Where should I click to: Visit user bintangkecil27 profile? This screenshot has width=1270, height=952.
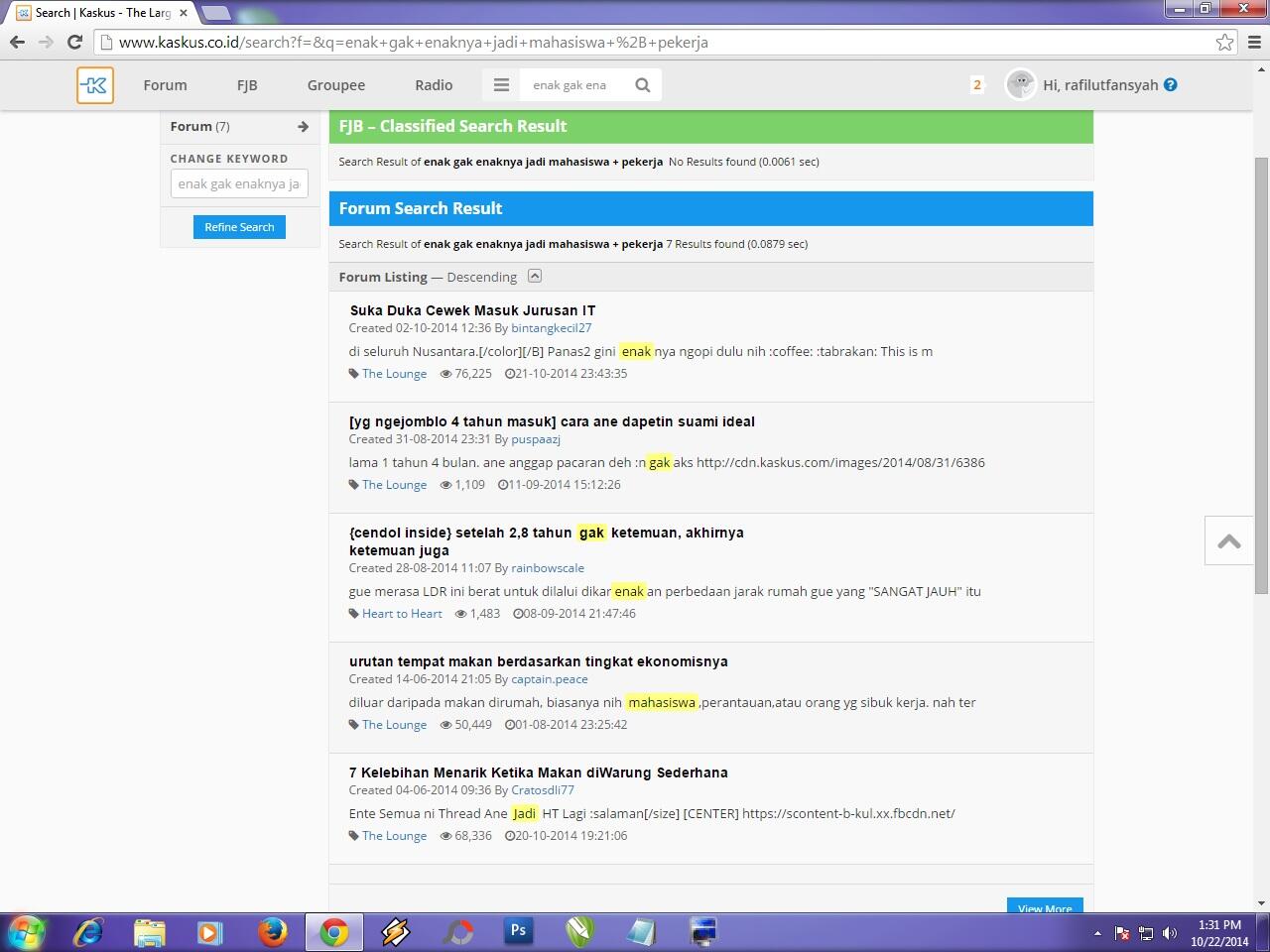[x=552, y=328]
